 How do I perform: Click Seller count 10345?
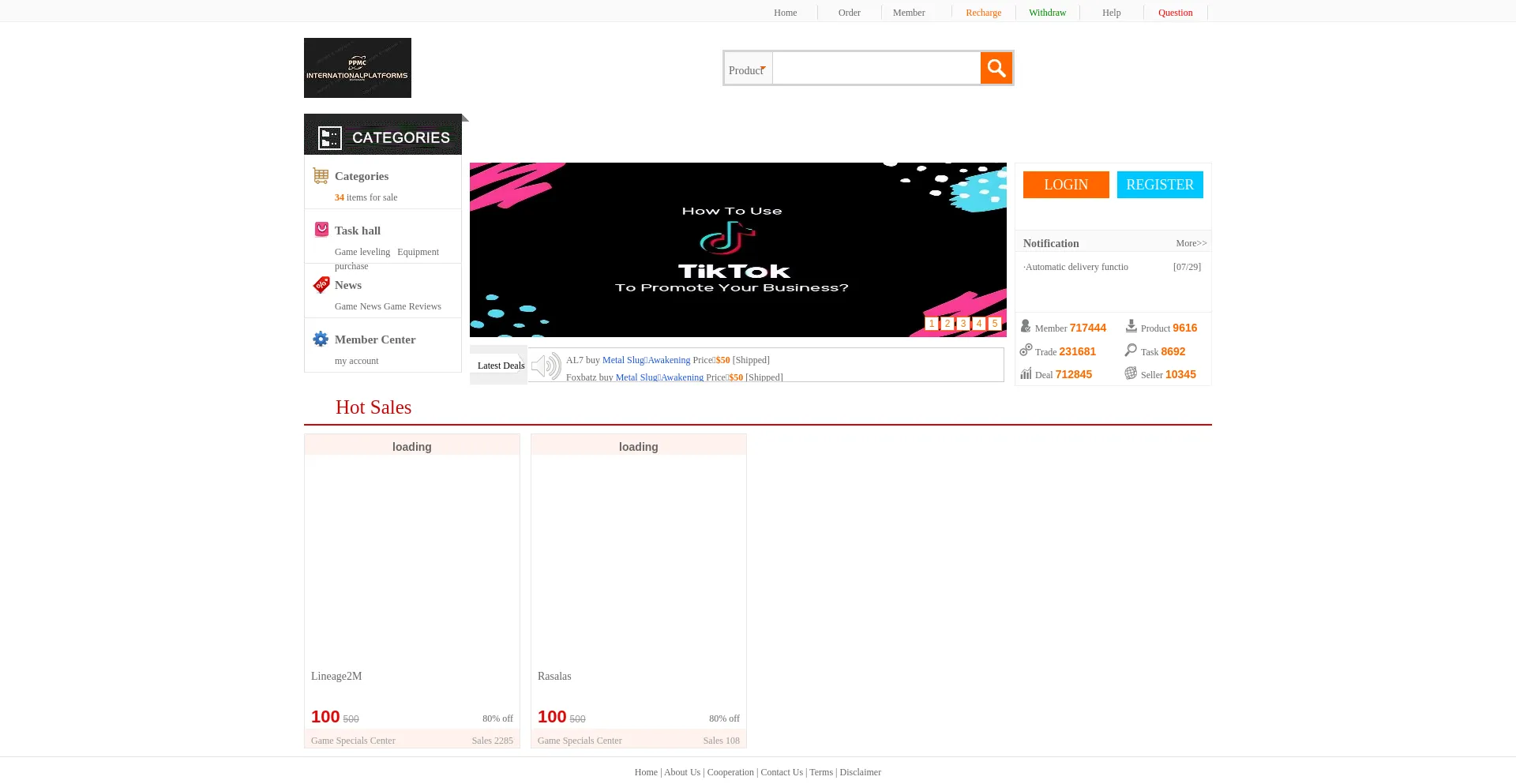[x=1180, y=374]
